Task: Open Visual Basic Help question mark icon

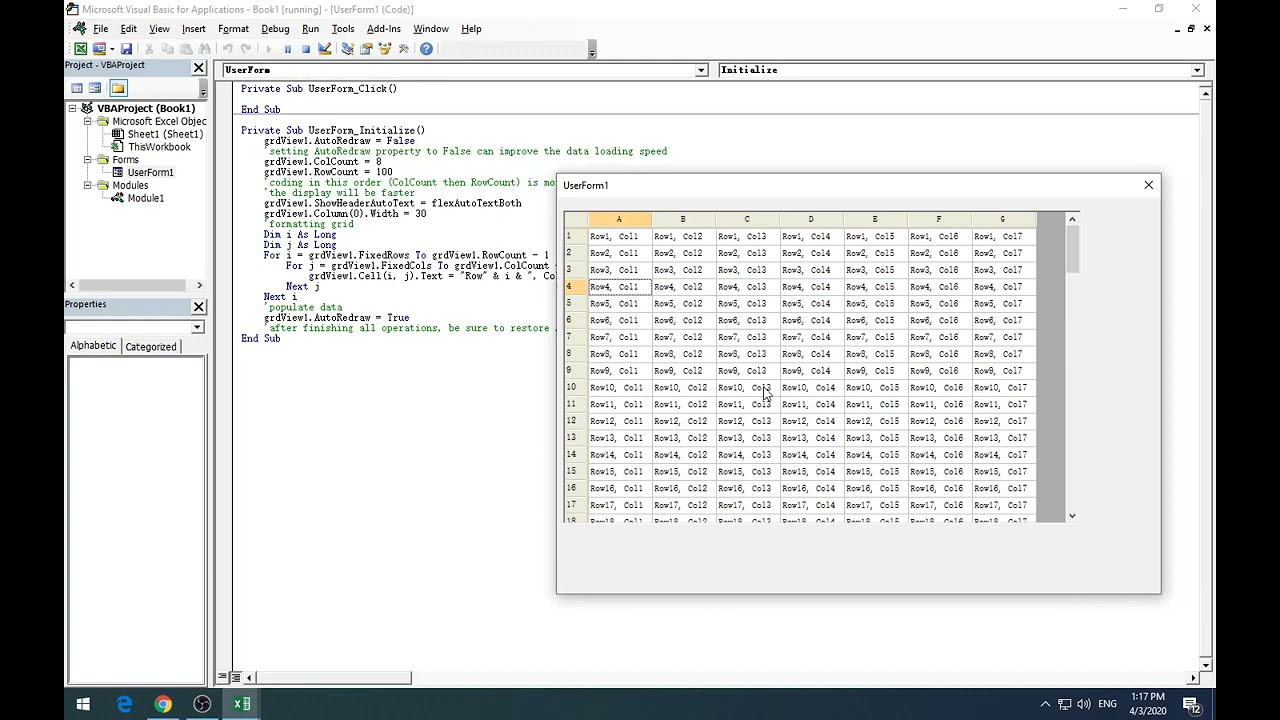Action: pos(426,49)
